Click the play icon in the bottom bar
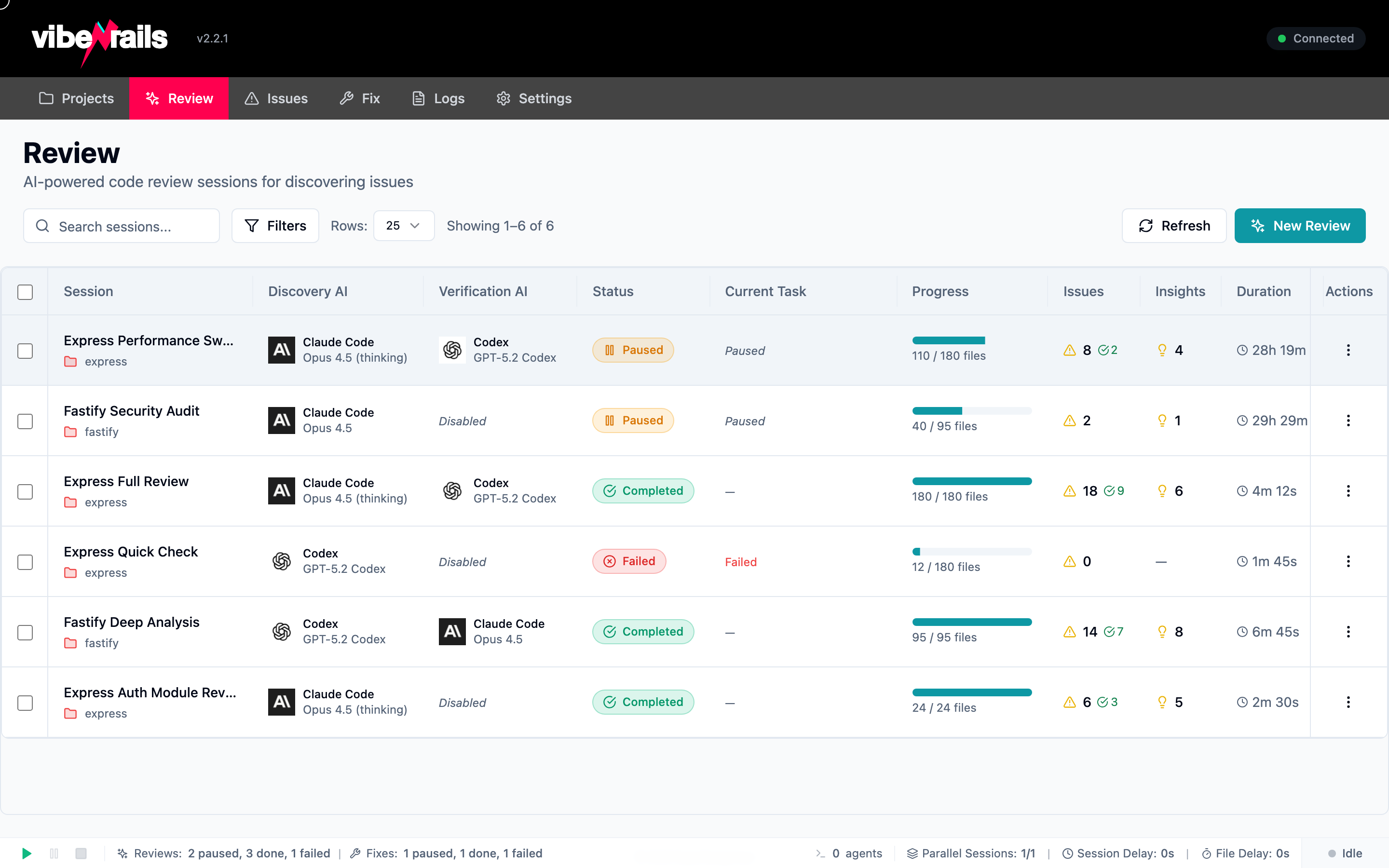The image size is (1389, 868). (x=26, y=854)
